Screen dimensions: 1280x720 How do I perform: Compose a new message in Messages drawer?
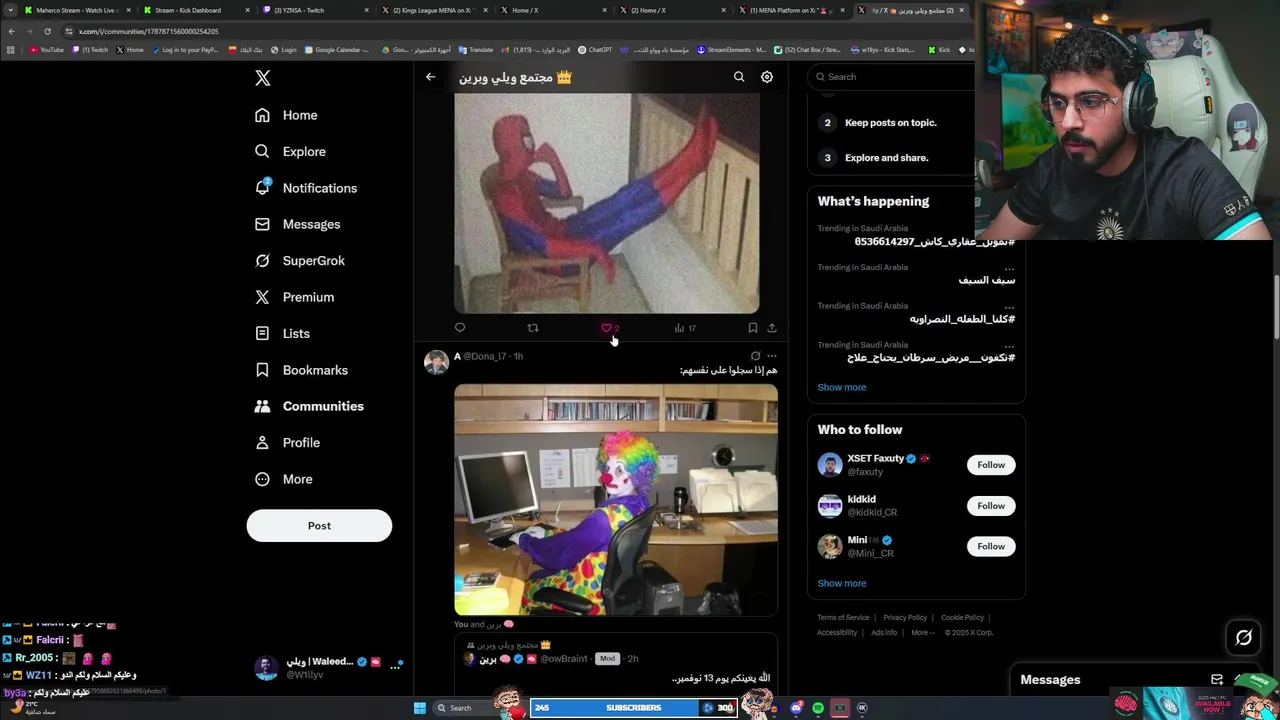(x=1217, y=680)
